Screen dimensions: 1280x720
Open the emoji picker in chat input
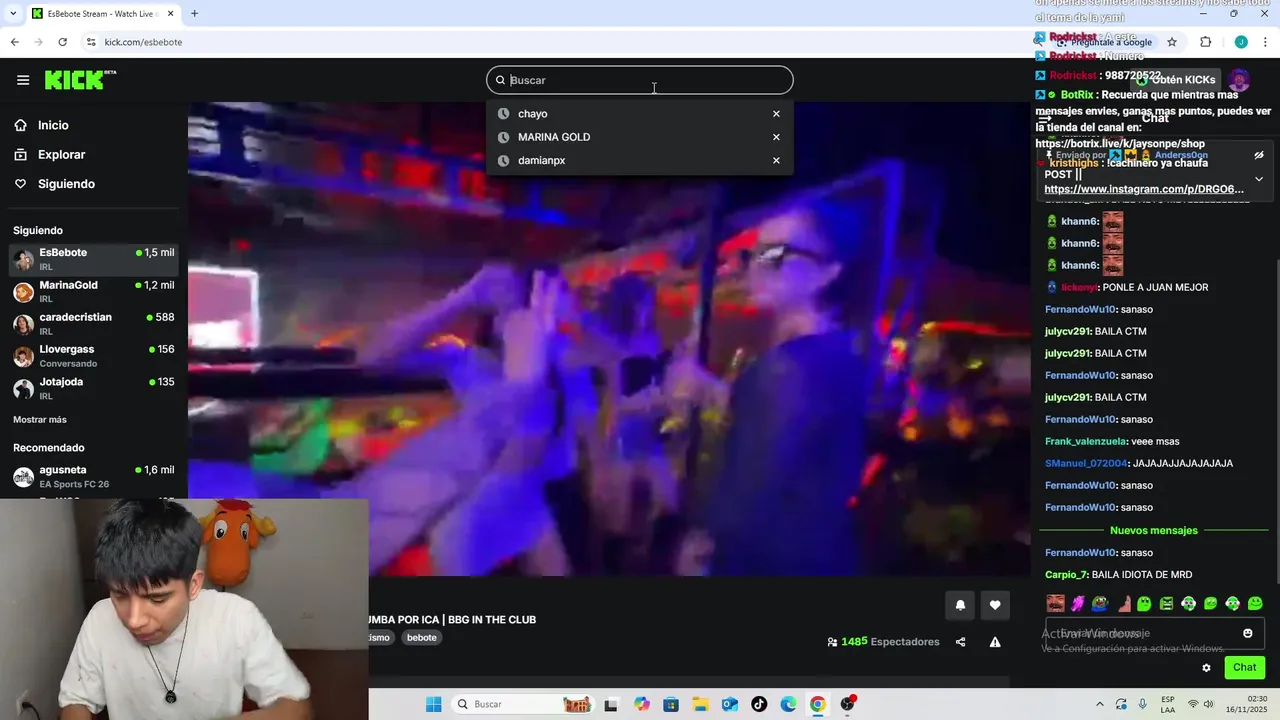point(1248,633)
